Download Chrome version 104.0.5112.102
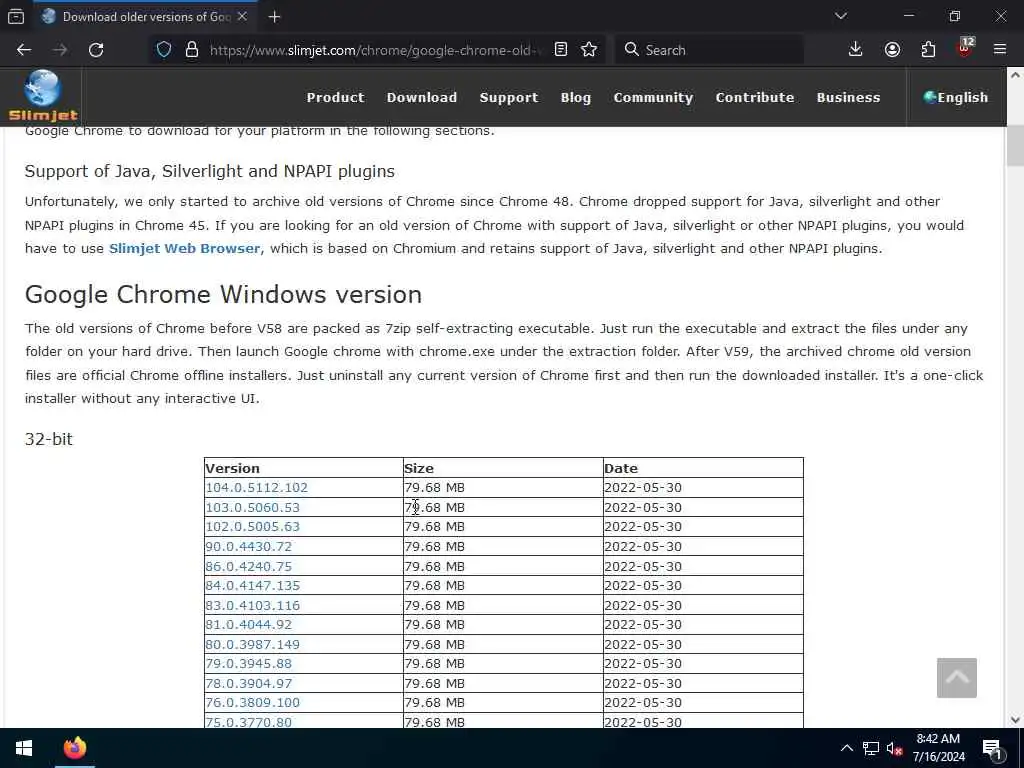 (x=257, y=487)
